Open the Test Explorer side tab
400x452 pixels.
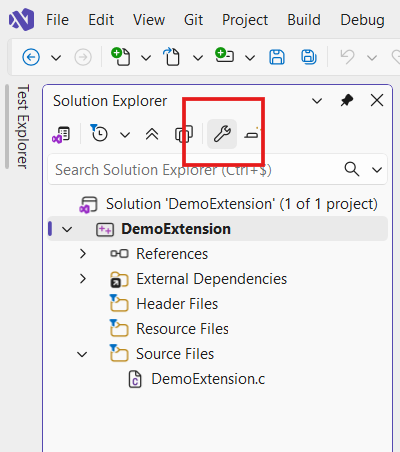(23, 127)
